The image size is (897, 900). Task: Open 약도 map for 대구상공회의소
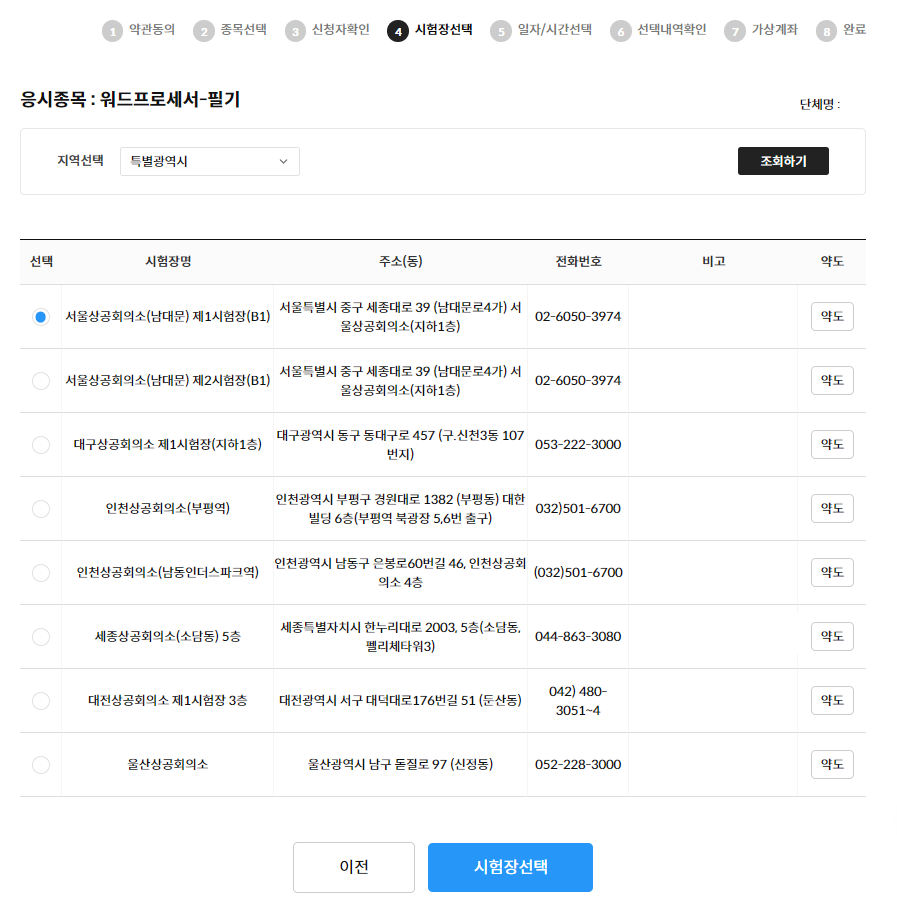832,445
